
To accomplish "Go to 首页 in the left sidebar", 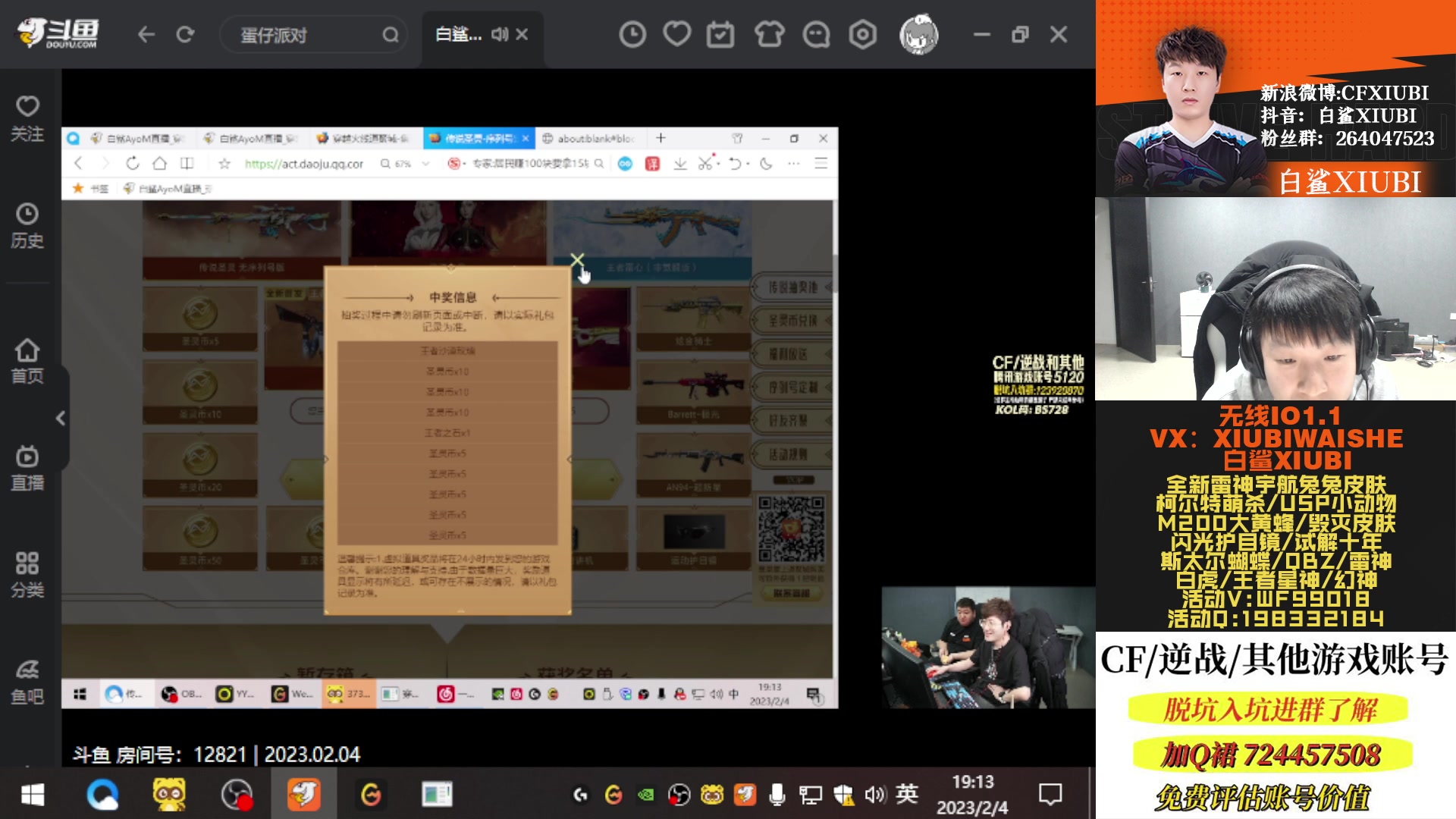I will pos(27,362).
